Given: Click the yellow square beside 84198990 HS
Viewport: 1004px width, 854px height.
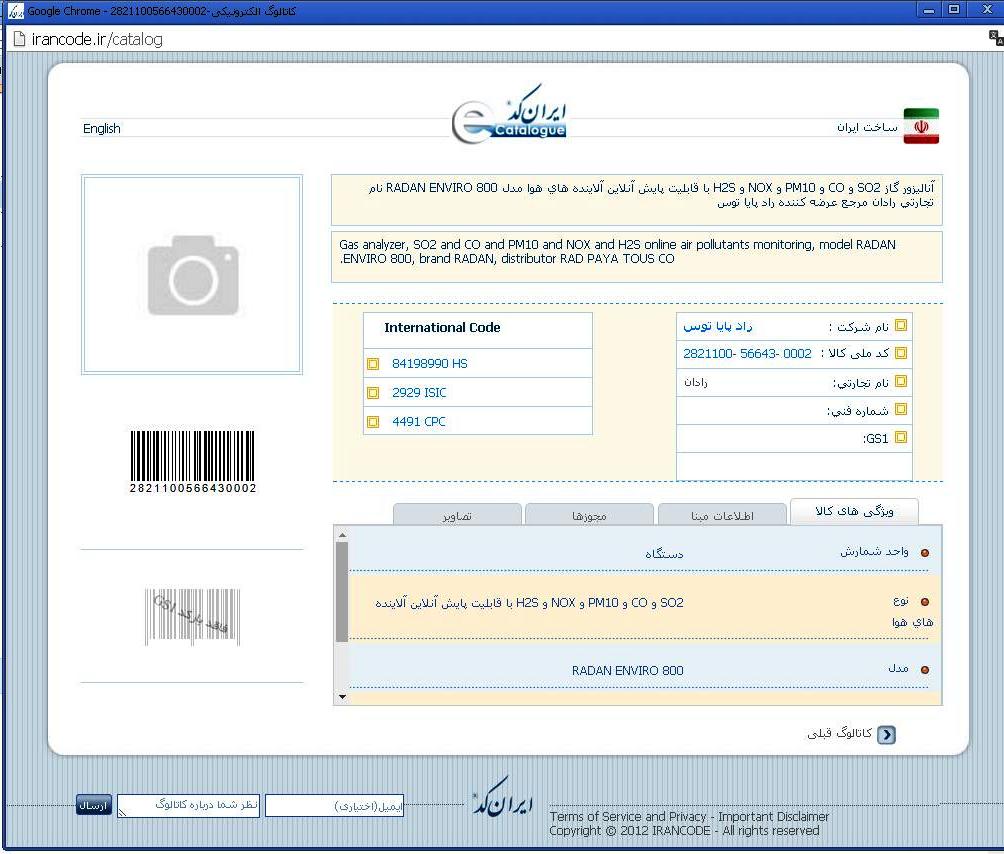Looking at the screenshot, I should (x=373, y=364).
